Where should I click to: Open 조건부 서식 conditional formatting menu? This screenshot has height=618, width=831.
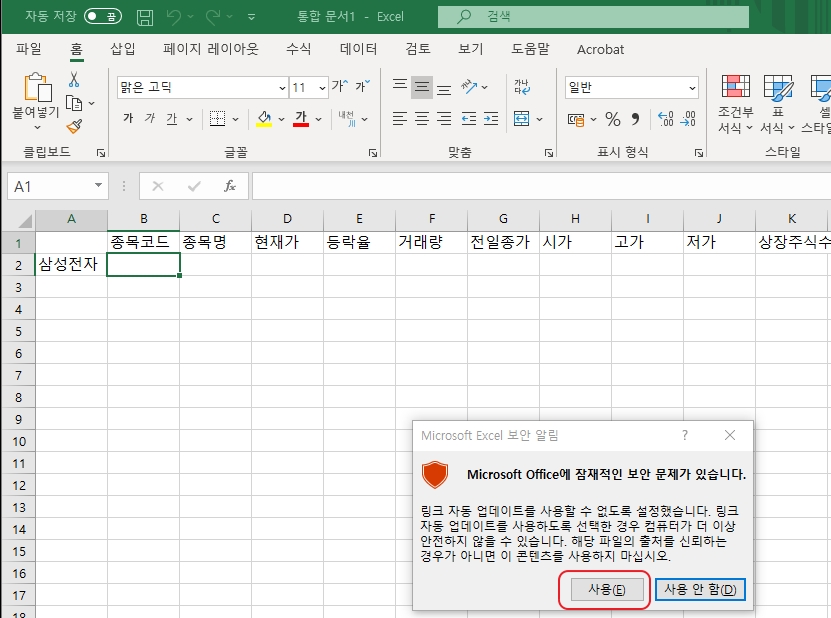click(x=736, y=104)
